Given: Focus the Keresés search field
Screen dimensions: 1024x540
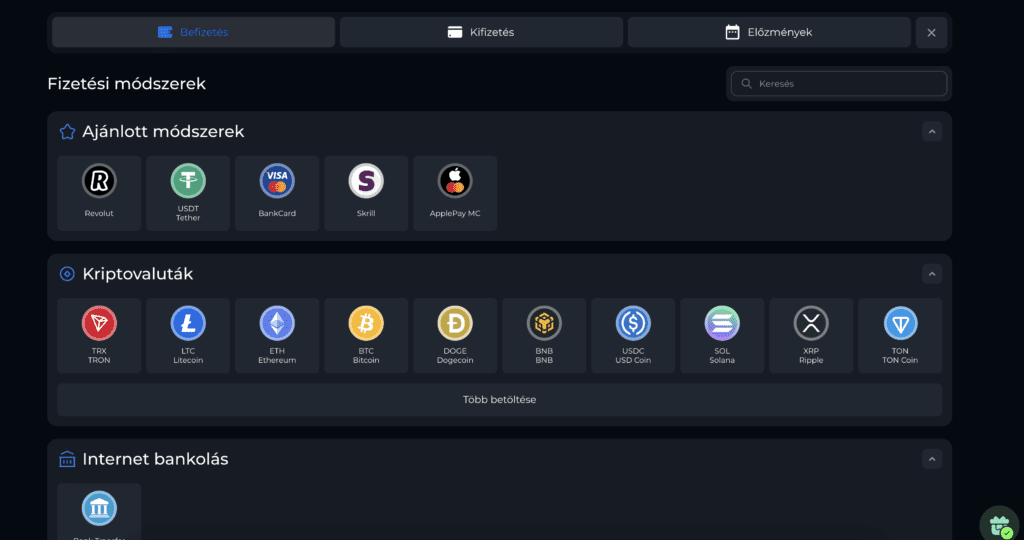Looking at the screenshot, I should [x=839, y=84].
